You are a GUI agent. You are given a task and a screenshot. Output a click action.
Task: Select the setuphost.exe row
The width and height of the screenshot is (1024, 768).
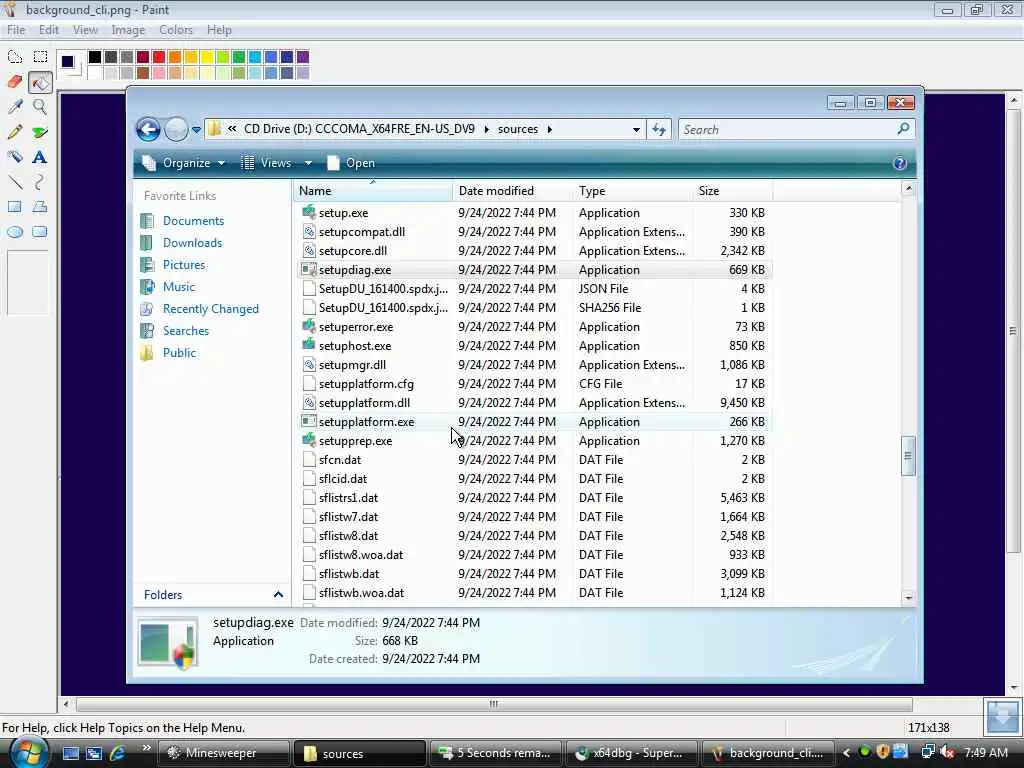534,345
